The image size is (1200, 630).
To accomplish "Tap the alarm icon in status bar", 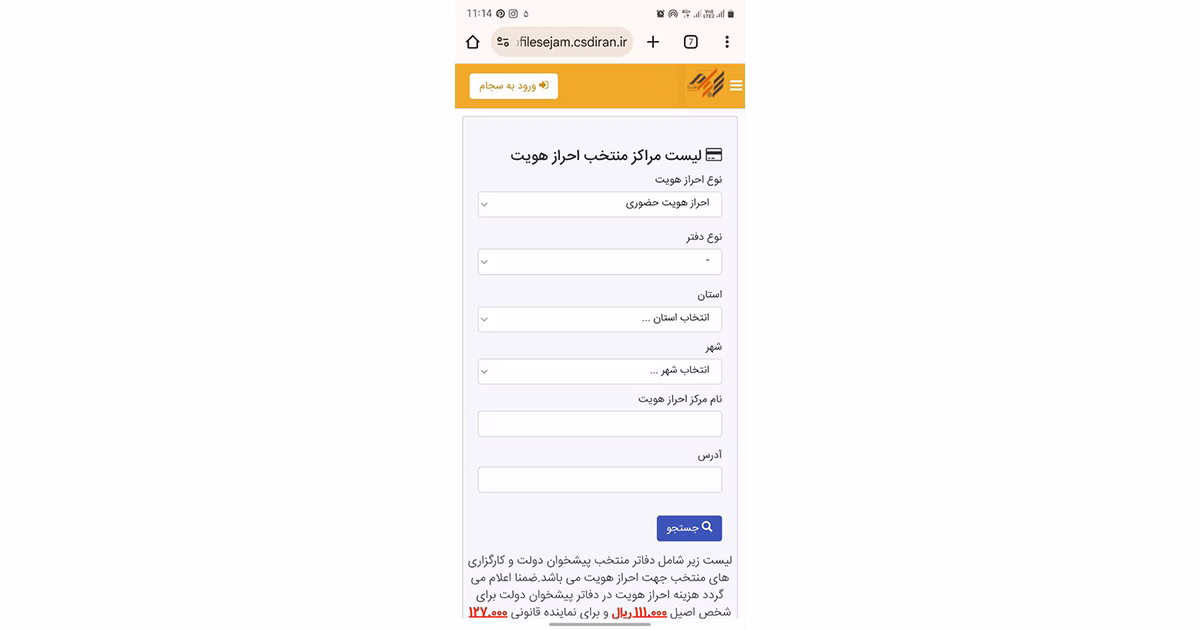I will [660, 14].
